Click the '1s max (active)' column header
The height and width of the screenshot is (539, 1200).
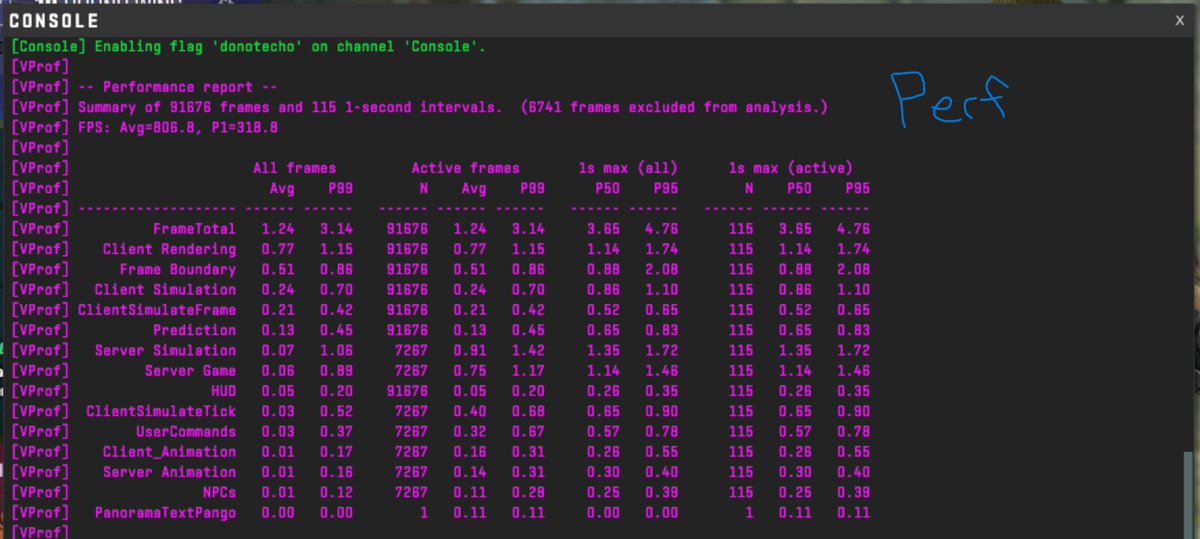coord(790,168)
